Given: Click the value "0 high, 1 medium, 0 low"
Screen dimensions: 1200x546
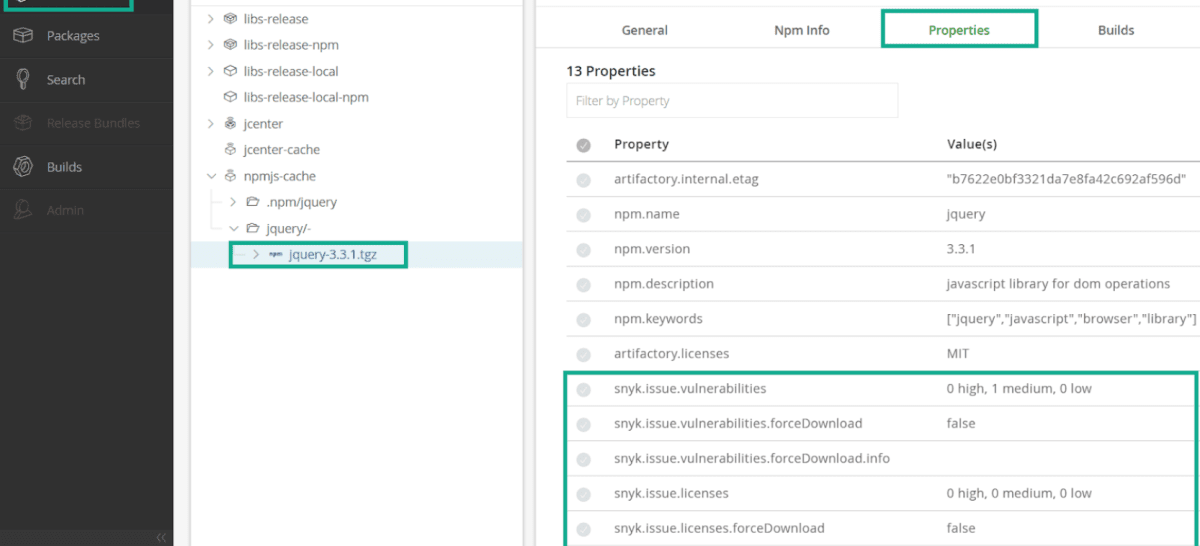Looking at the screenshot, I should [1019, 388].
